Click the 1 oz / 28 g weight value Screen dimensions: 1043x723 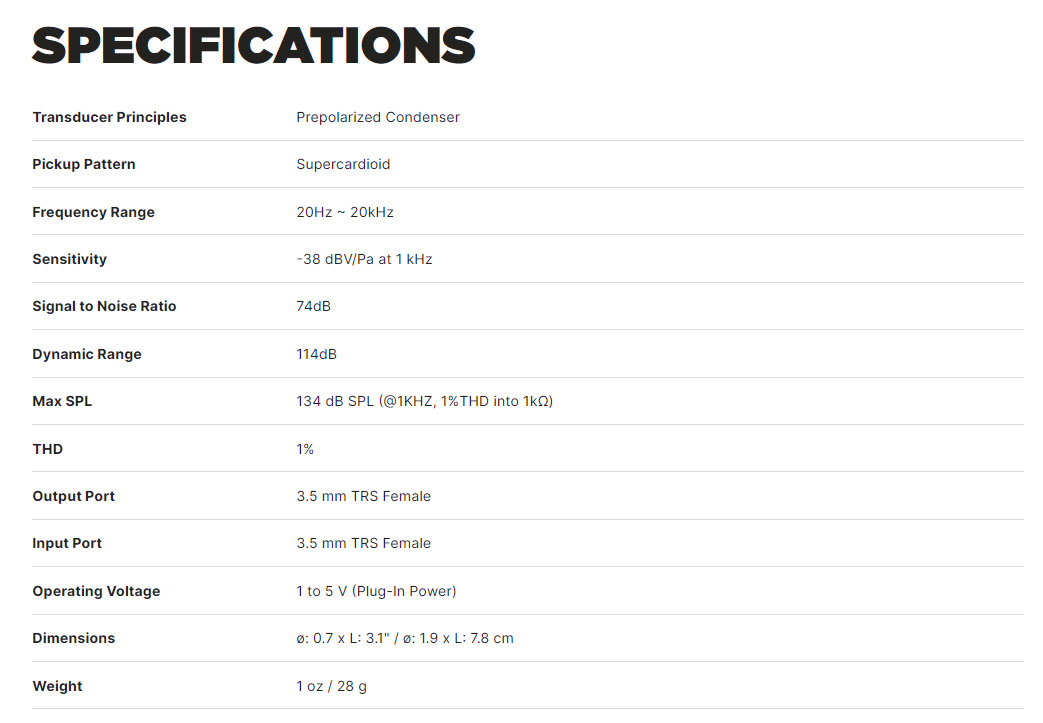coord(331,686)
